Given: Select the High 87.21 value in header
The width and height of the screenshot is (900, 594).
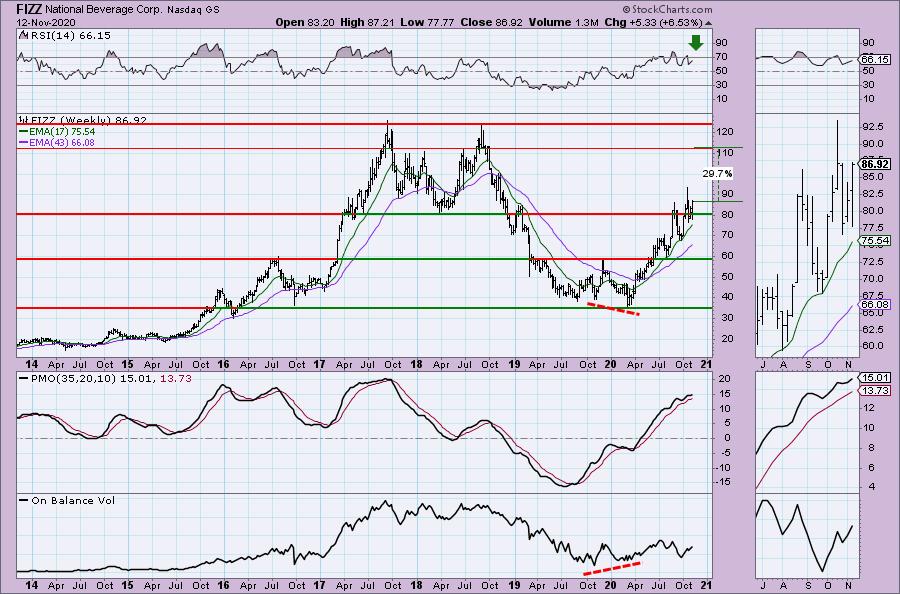Looking at the screenshot, I should point(366,22).
